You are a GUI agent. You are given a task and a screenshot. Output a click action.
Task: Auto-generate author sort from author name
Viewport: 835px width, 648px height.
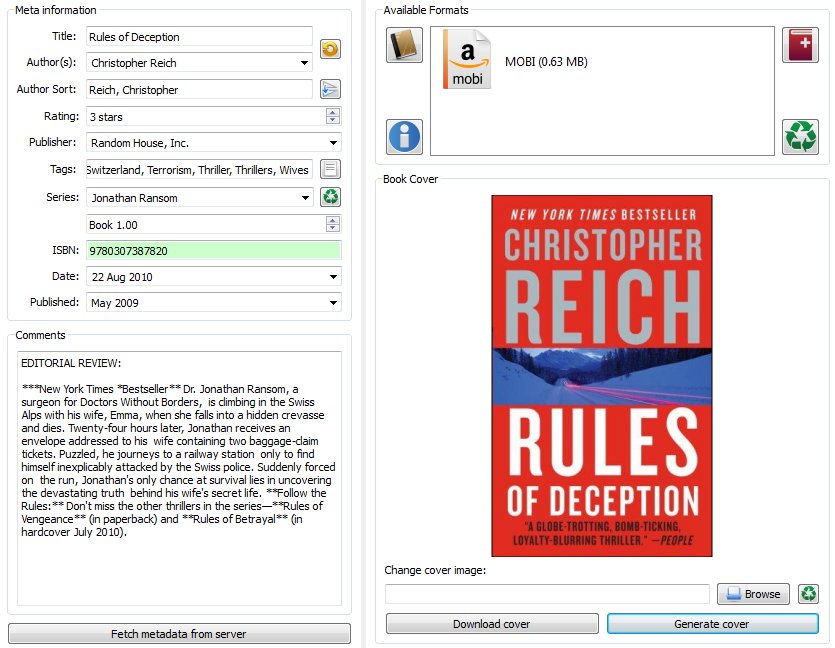[330, 89]
